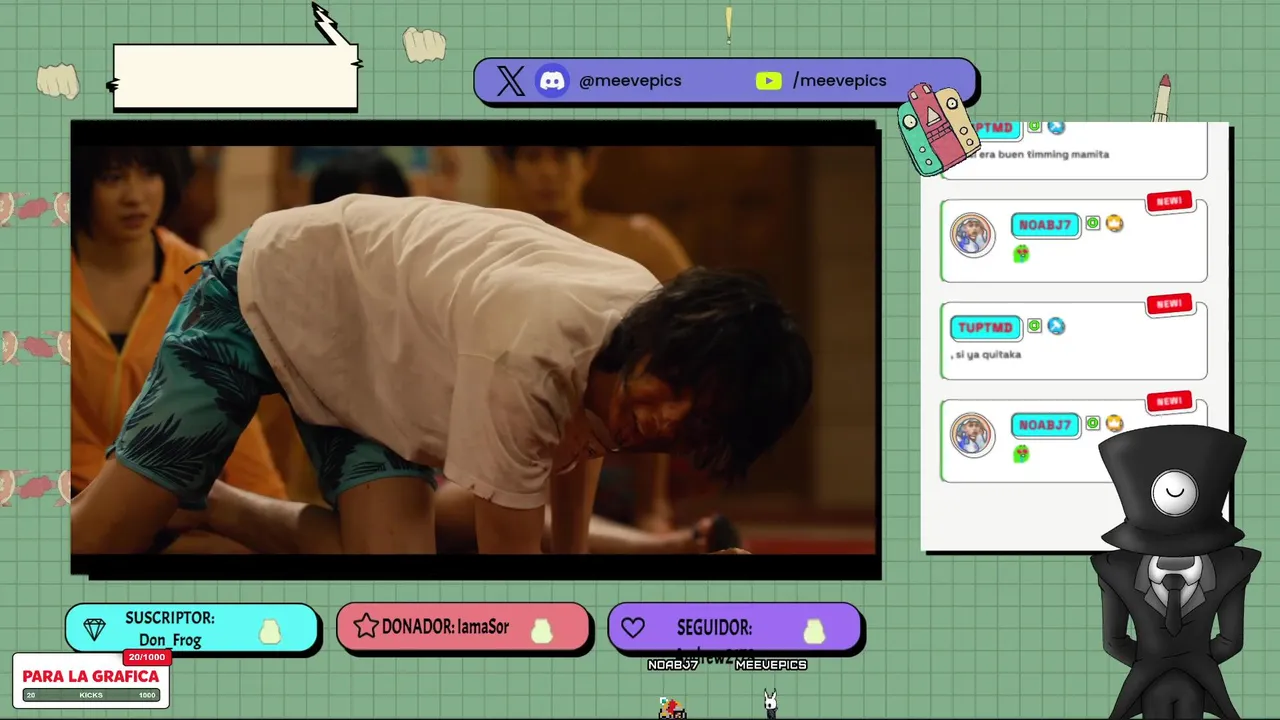Click the KICKS goal progress bar
The width and height of the screenshot is (1280, 720).
[x=91, y=695]
